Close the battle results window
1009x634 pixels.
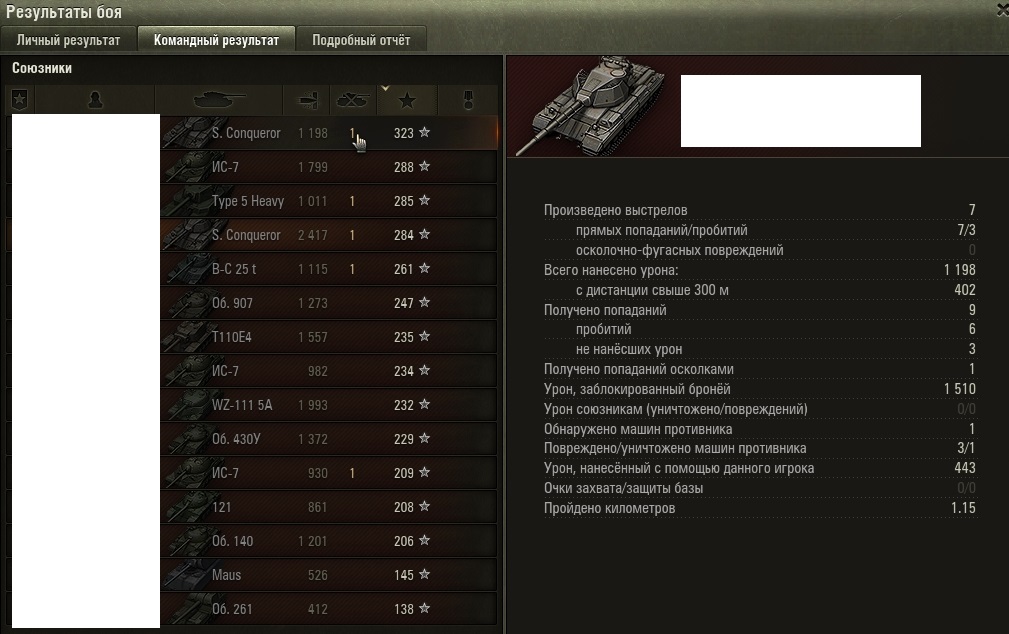click(x=1003, y=10)
